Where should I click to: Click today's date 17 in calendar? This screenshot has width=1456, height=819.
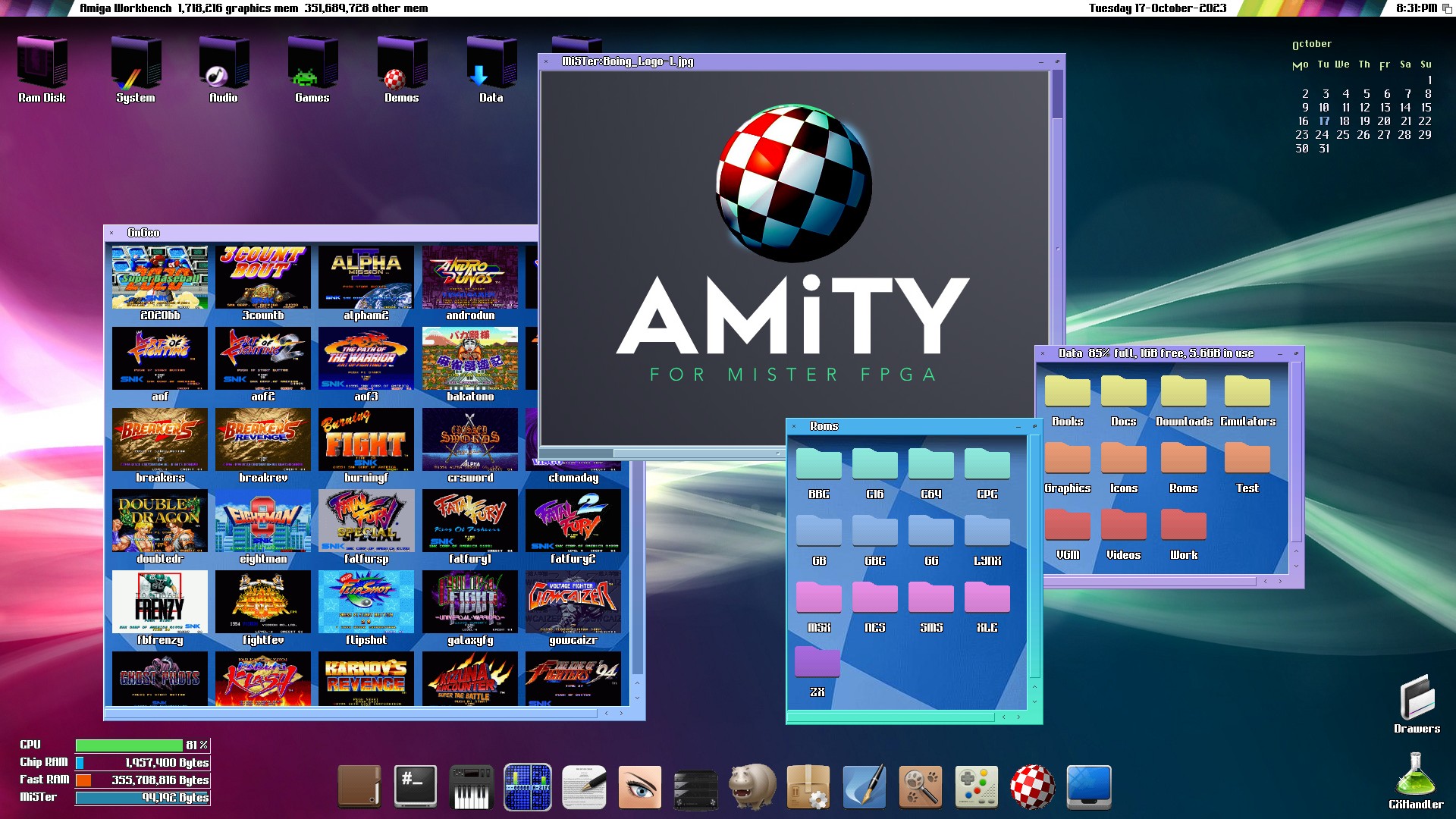click(1323, 121)
